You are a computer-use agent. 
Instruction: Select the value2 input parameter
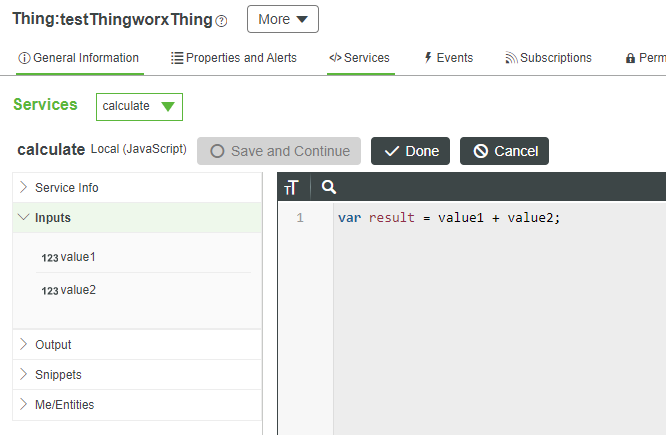coord(144,290)
